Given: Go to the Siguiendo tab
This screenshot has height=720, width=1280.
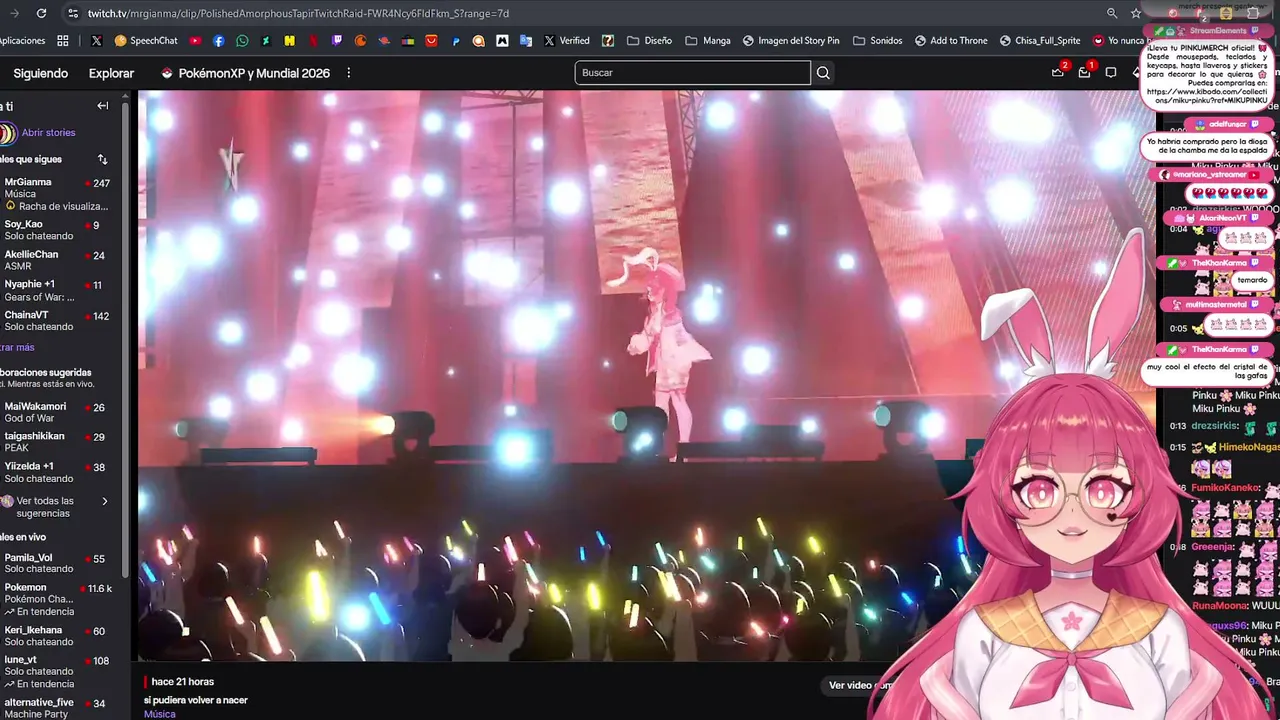Looking at the screenshot, I should (41, 73).
